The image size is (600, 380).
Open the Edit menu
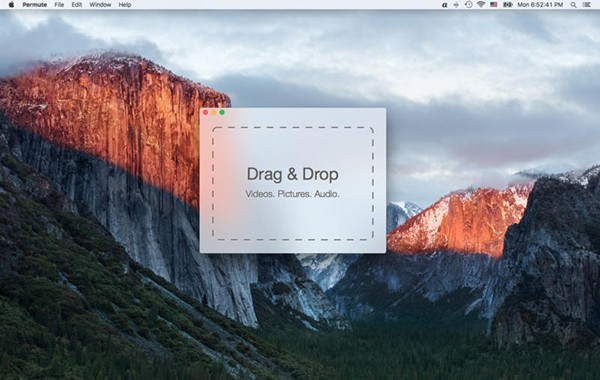[x=77, y=5]
